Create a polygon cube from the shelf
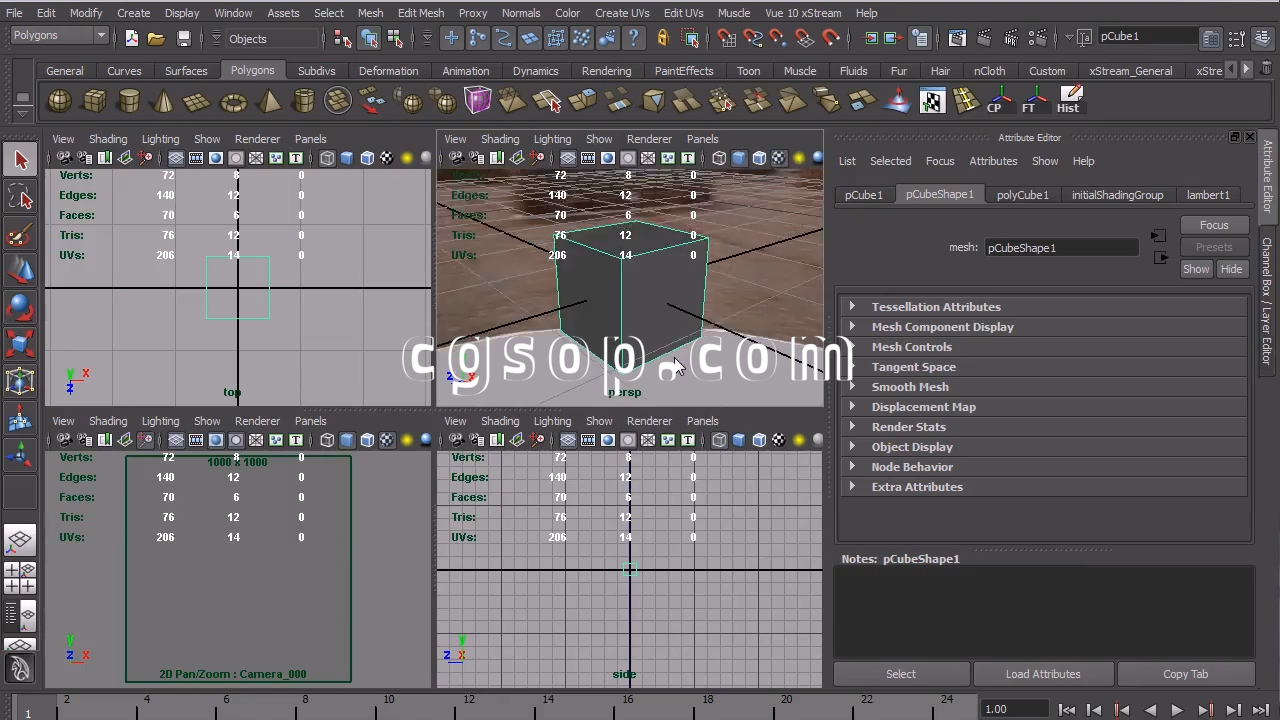This screenshot has height=720, width=1280. (95, 102)
